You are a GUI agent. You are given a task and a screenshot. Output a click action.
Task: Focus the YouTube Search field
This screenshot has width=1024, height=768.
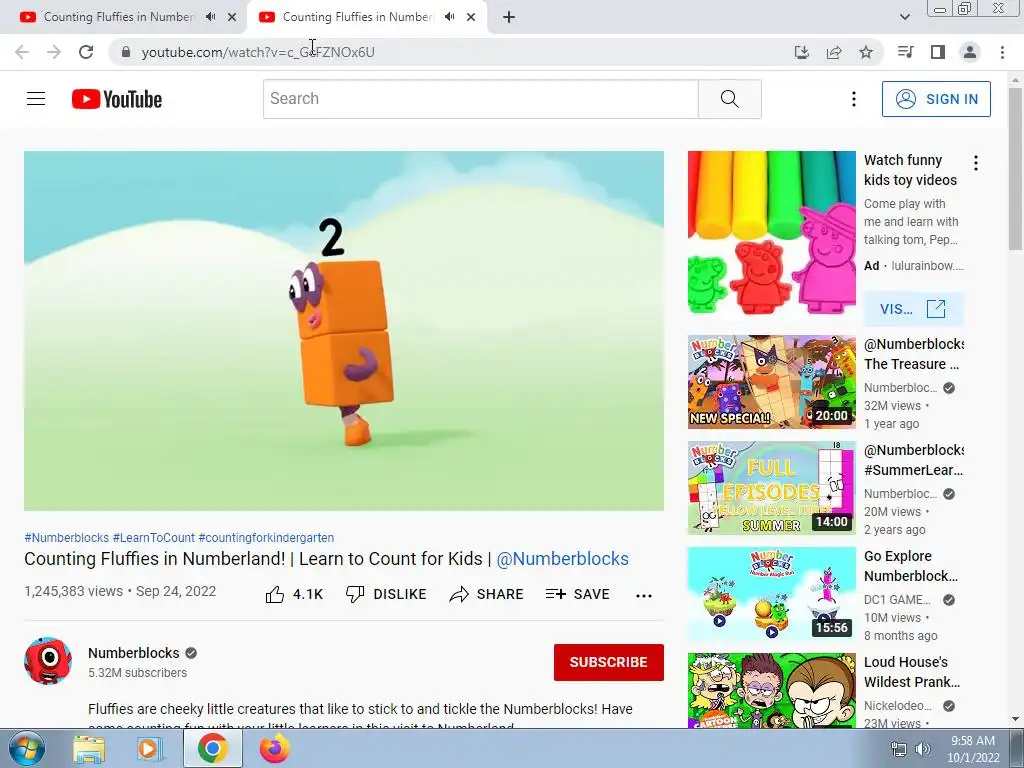481,99
